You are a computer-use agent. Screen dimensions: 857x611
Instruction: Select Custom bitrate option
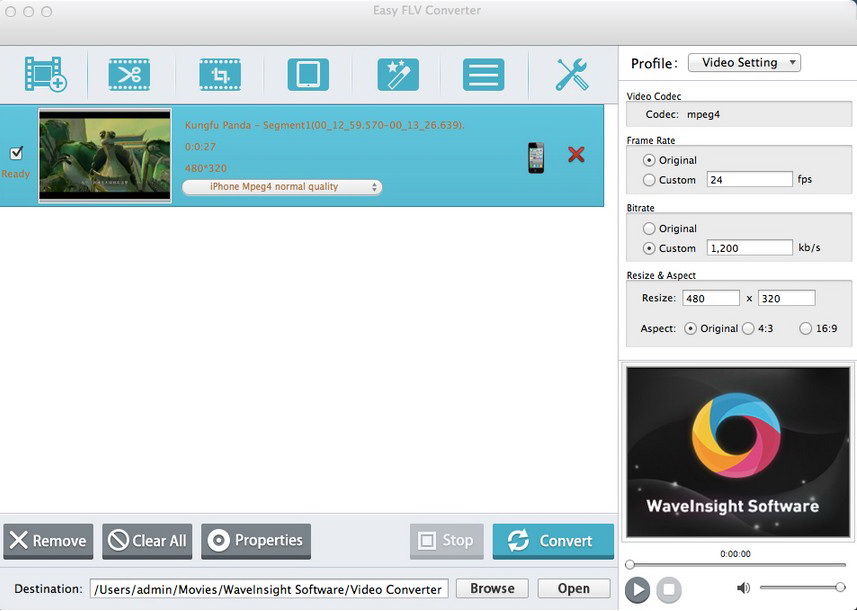649,248
